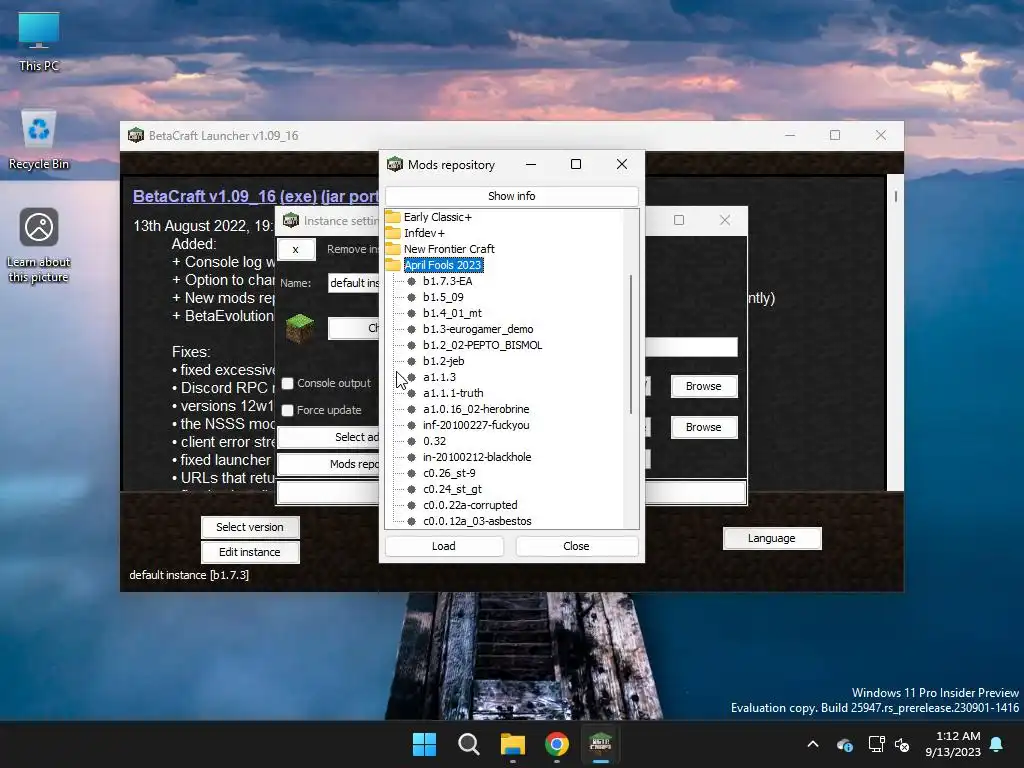Select the a1.1.1-truth entry
Image resolution: width=1024 pixels, height=768 pixels.
pos(453,393)
